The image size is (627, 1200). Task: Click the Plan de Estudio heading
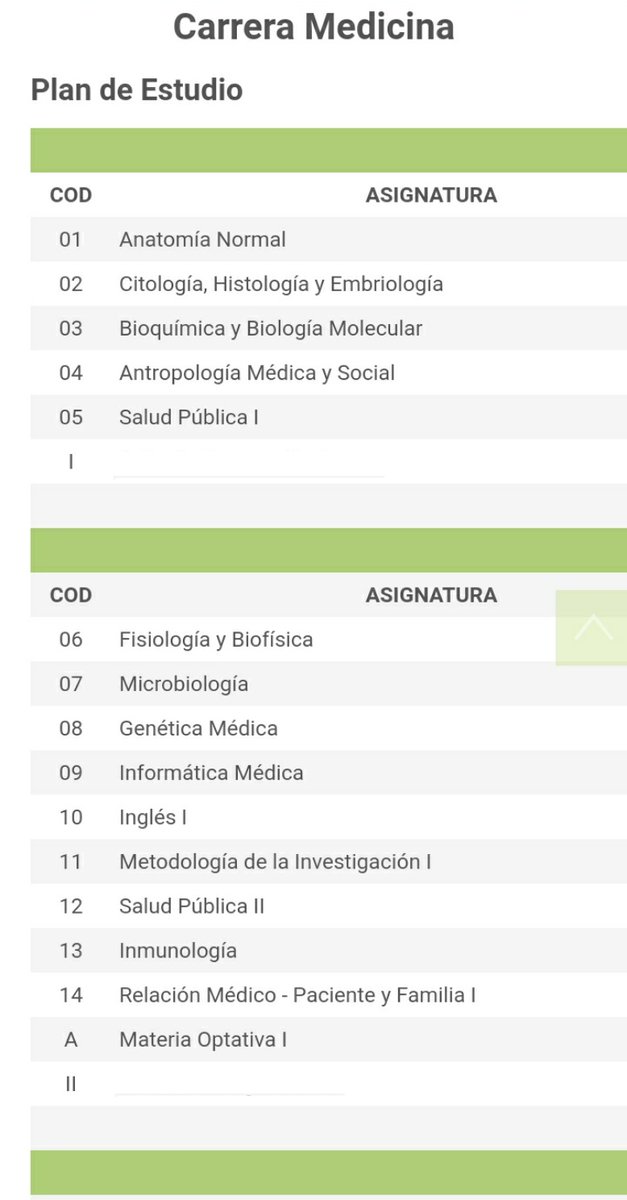(137, 89)
